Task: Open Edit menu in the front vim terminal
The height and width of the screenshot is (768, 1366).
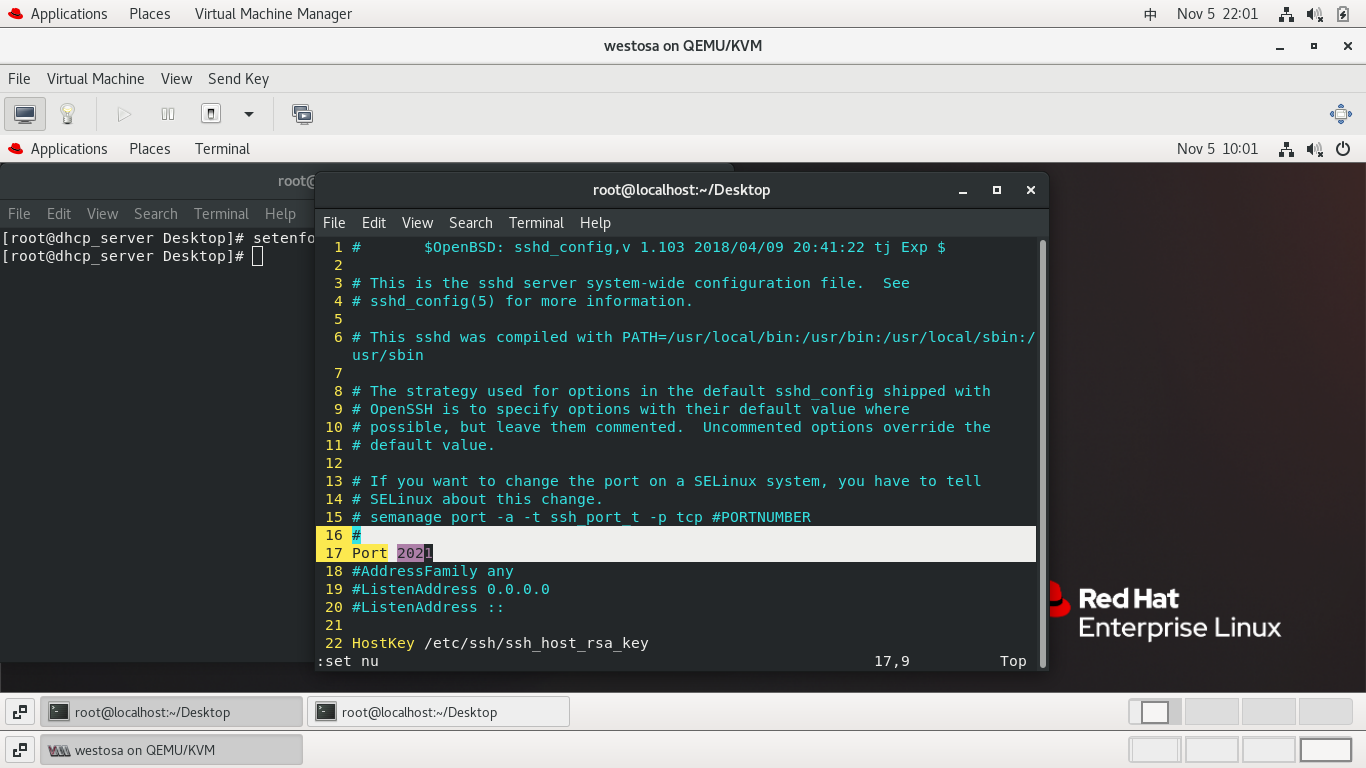Action: click(374, 223)
